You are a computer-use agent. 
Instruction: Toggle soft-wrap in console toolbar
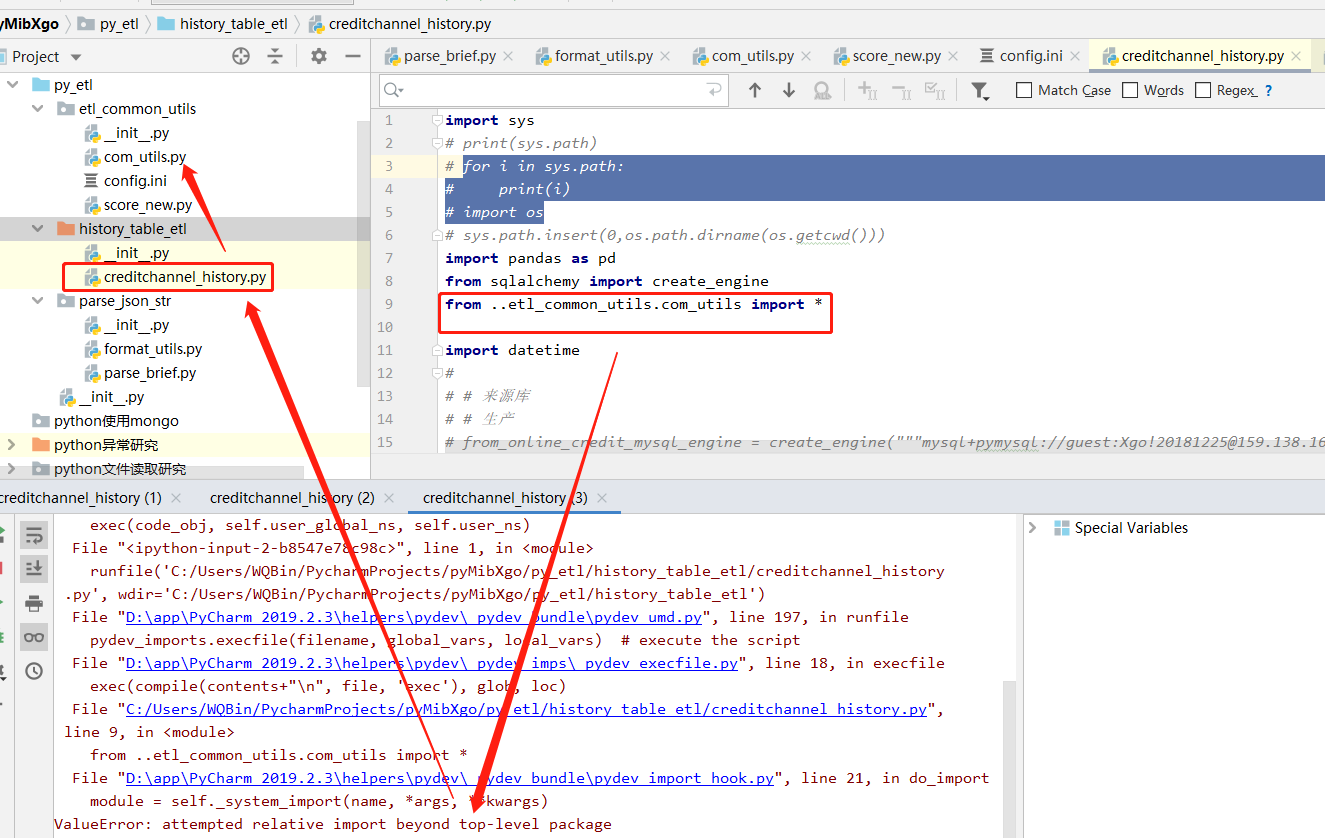pos(34,536)
